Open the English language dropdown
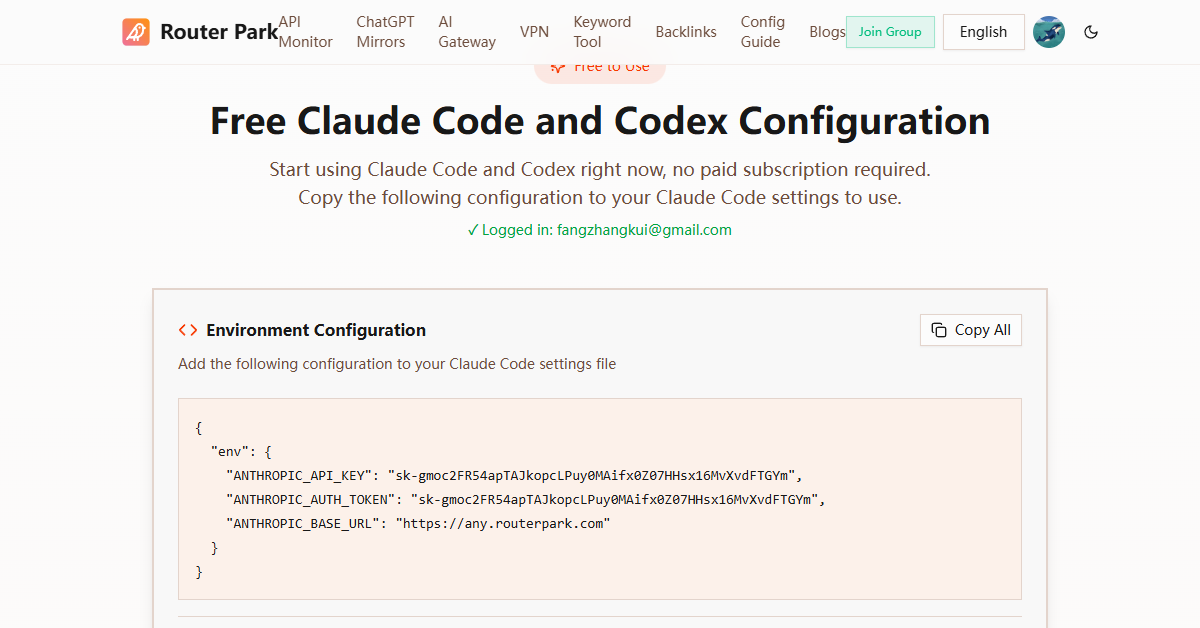1200x628 pixels. click(983, 32)
